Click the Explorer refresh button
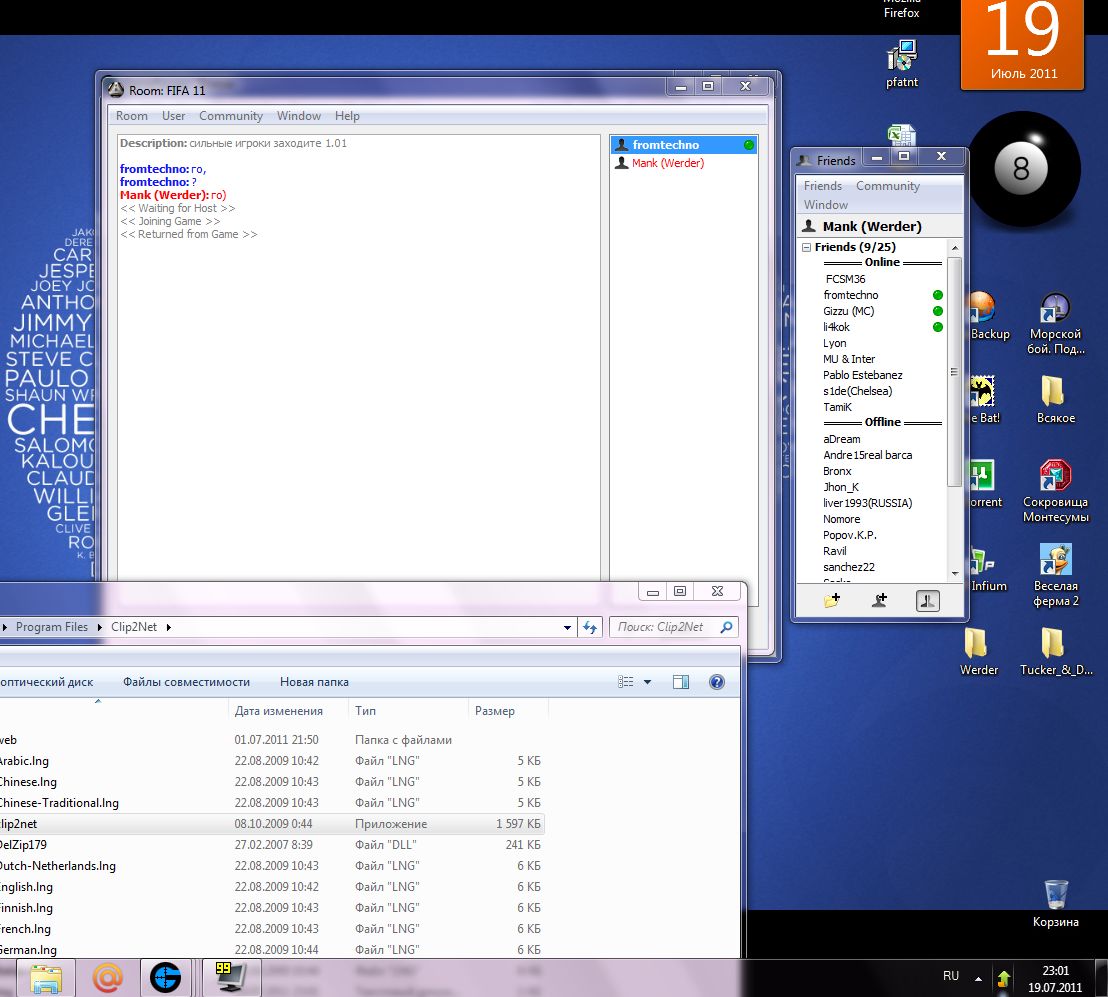 (590, 627)
